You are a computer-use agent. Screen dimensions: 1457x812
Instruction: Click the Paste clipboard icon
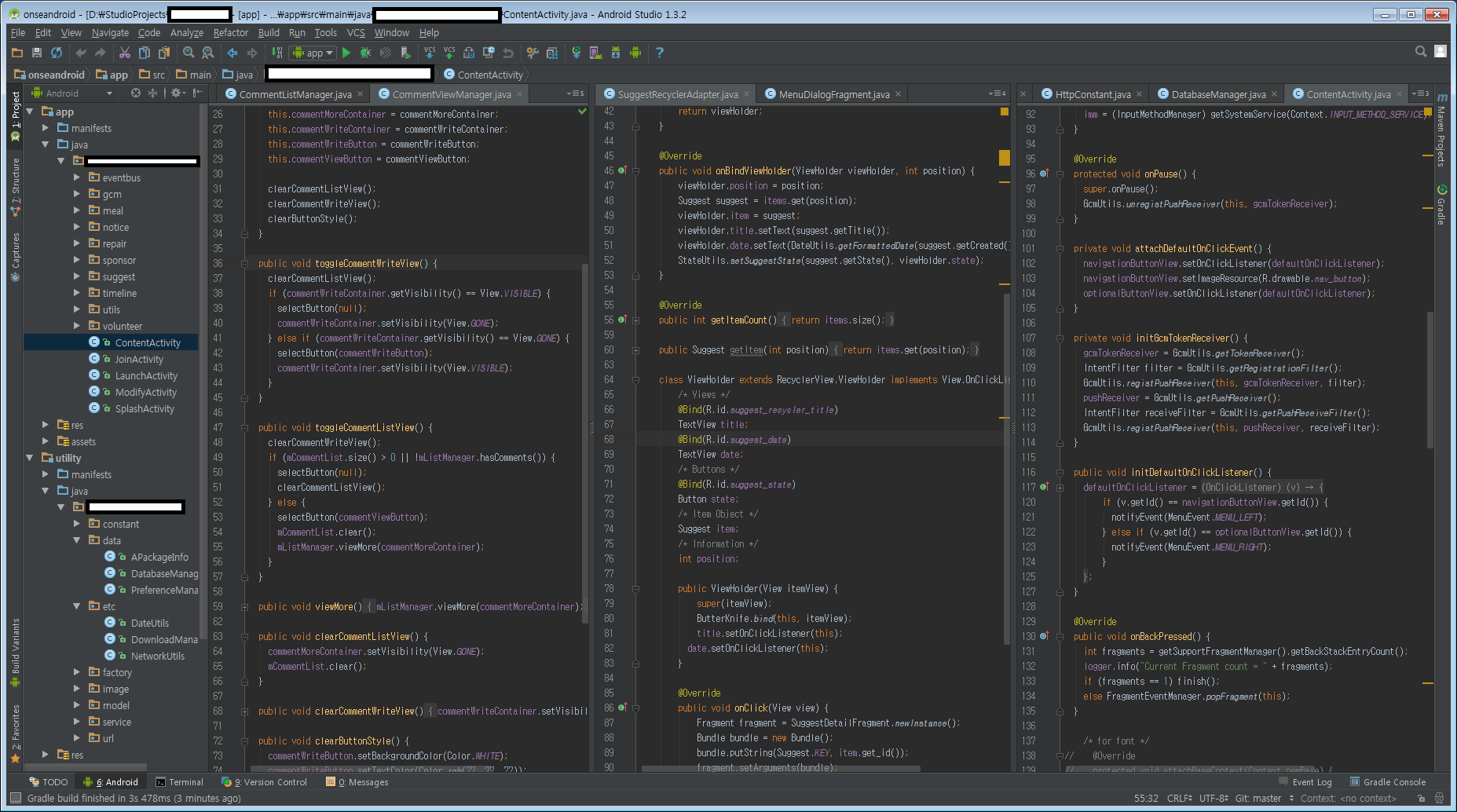point(164,53)
